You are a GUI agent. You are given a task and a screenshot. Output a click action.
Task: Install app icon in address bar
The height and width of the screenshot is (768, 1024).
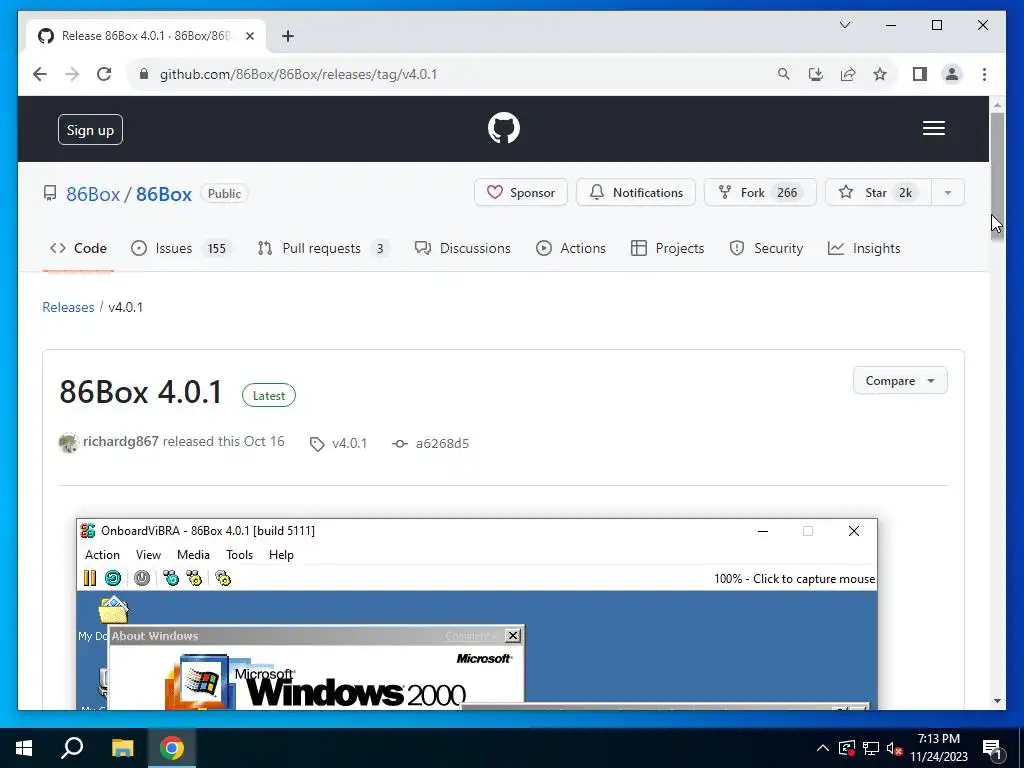tap(816, 74)
